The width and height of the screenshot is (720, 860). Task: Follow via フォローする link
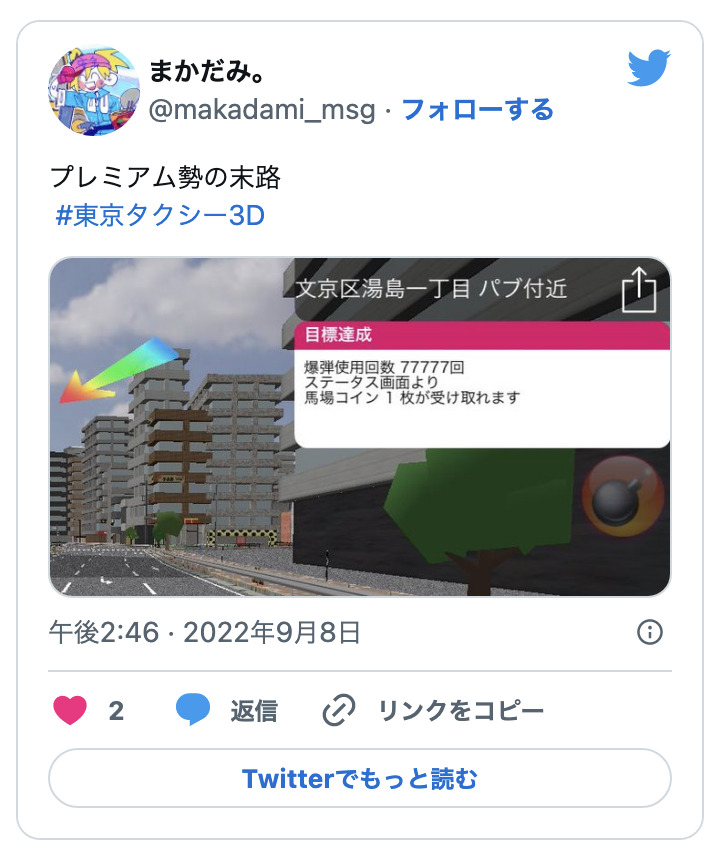[478, 109]
